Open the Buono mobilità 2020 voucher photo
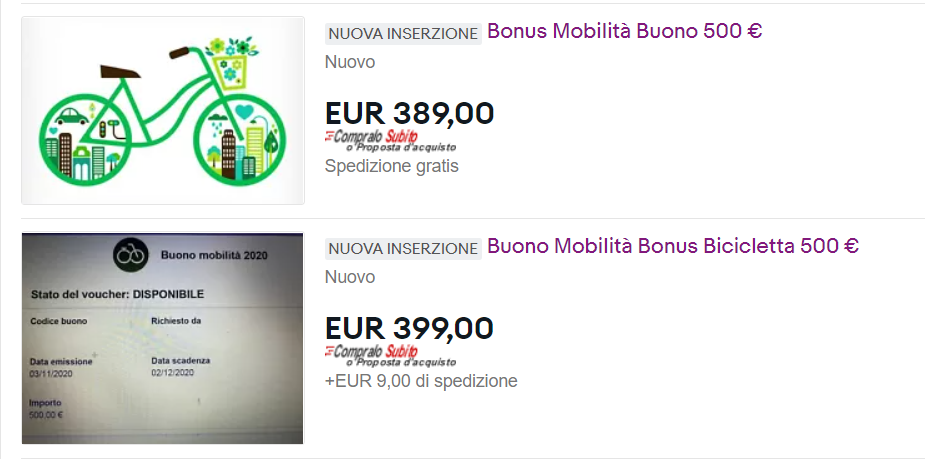The width and height of the screenshot is (925, 459). click(162, 338)
